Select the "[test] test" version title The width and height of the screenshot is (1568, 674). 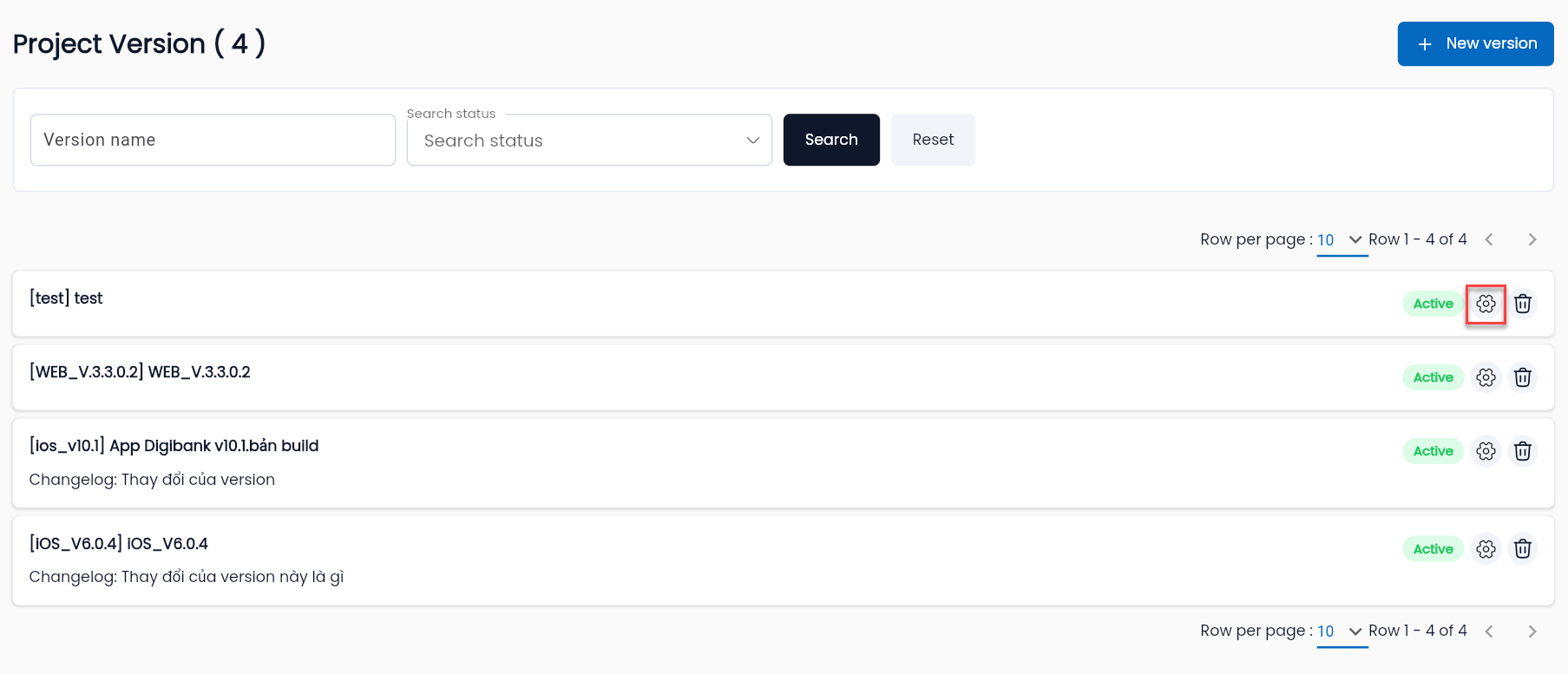tap(66, 298)
